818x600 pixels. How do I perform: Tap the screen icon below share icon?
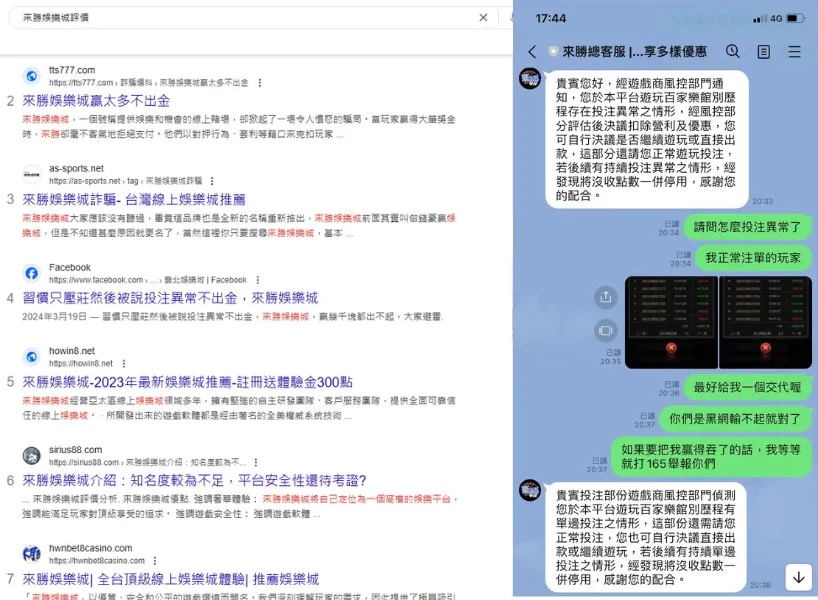[x=606, y=330]
